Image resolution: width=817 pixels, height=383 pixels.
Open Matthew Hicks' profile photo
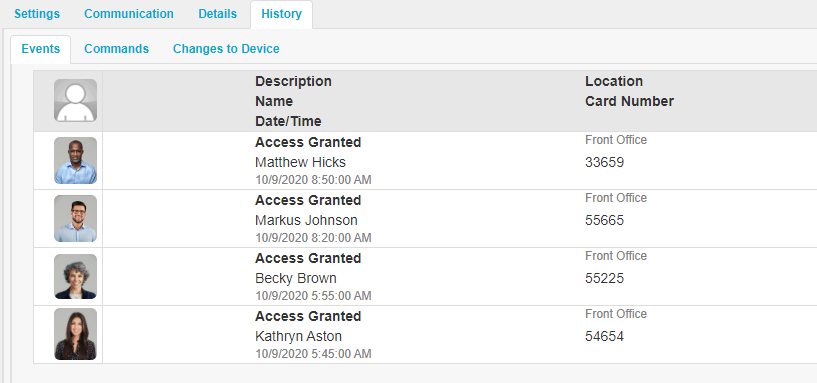click(x=75, y=160)
